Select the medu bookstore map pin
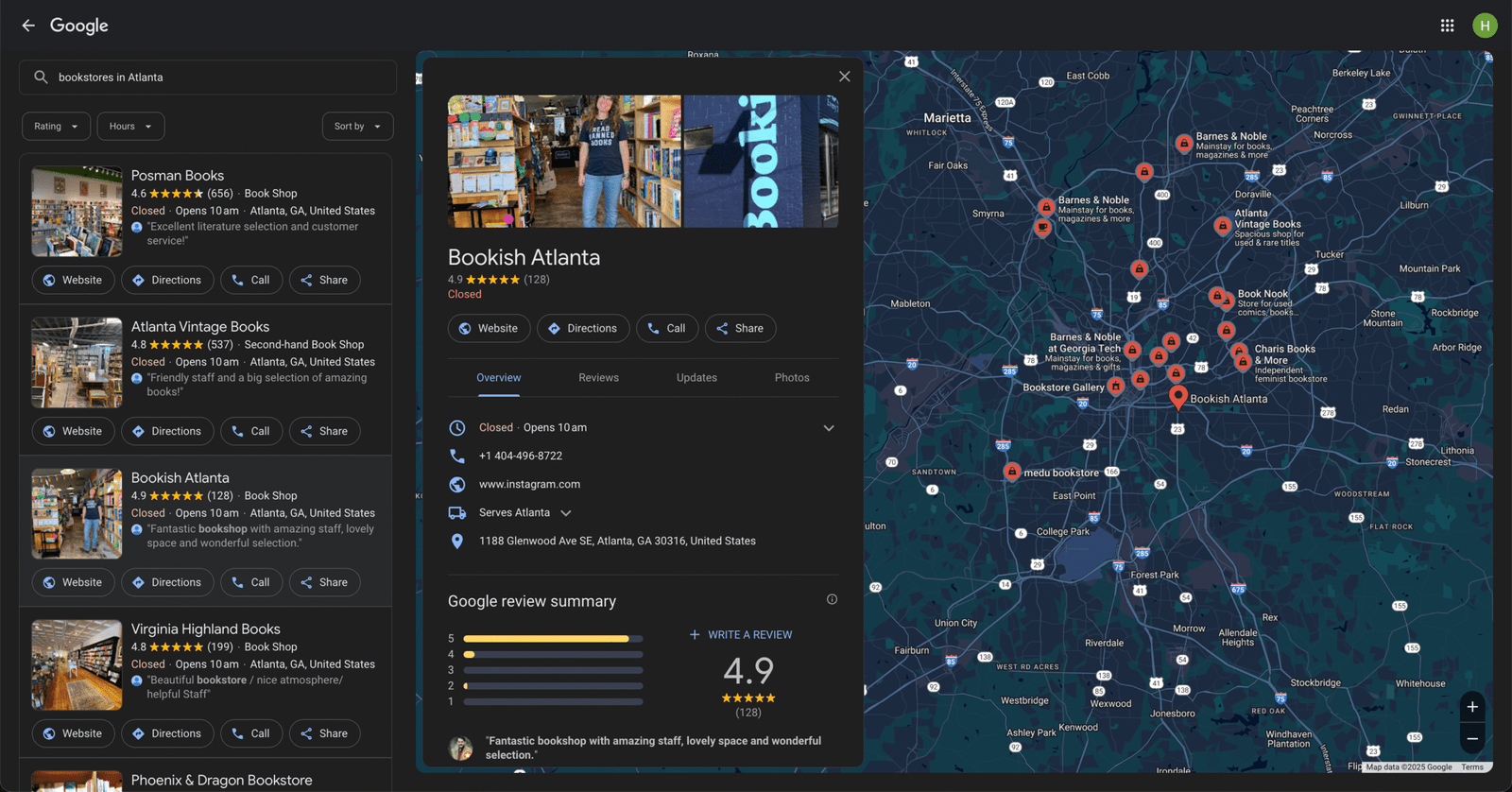 coord(1012,471)
